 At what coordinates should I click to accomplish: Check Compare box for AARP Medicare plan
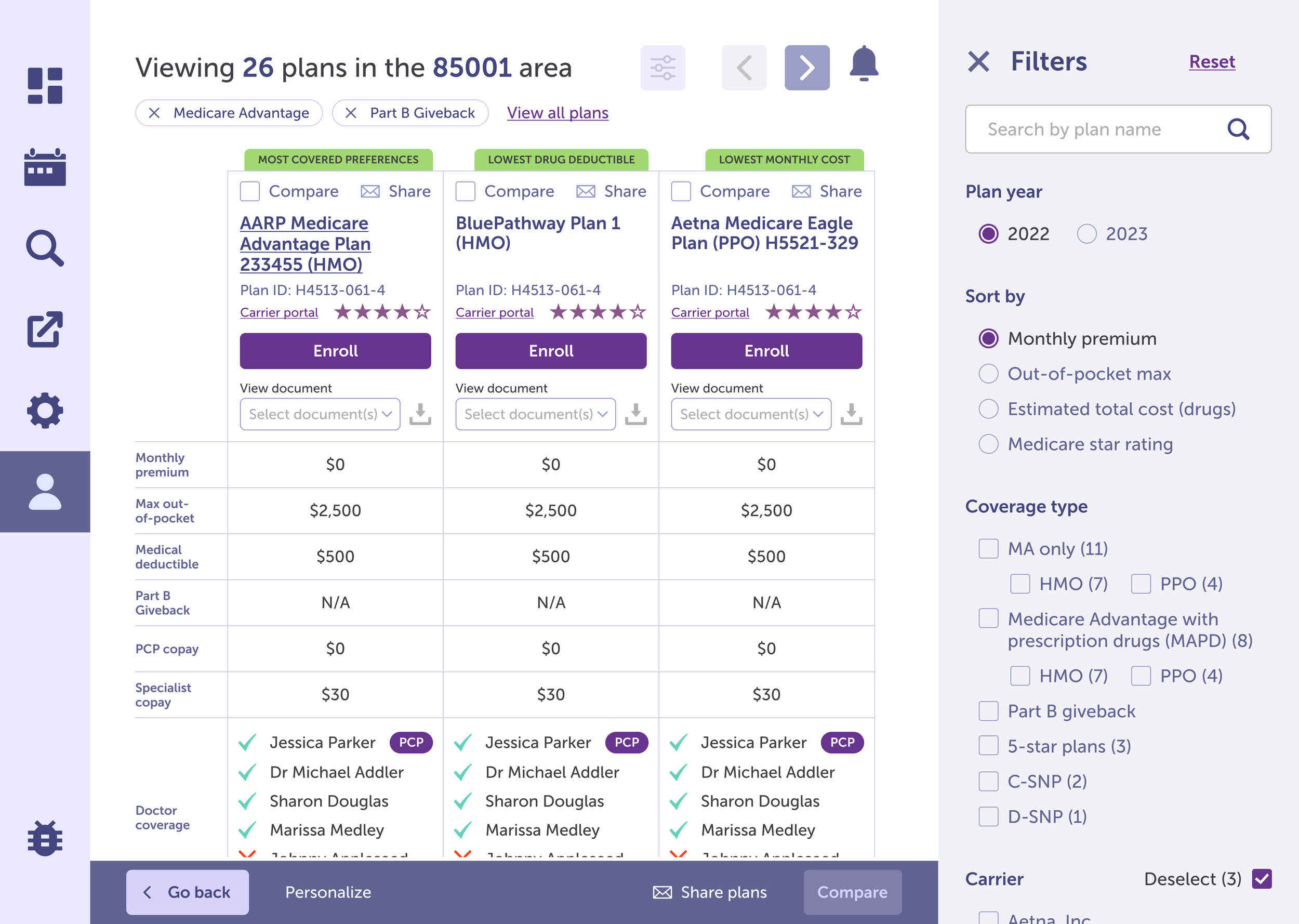pyautogui.click(x=250, y=191)
